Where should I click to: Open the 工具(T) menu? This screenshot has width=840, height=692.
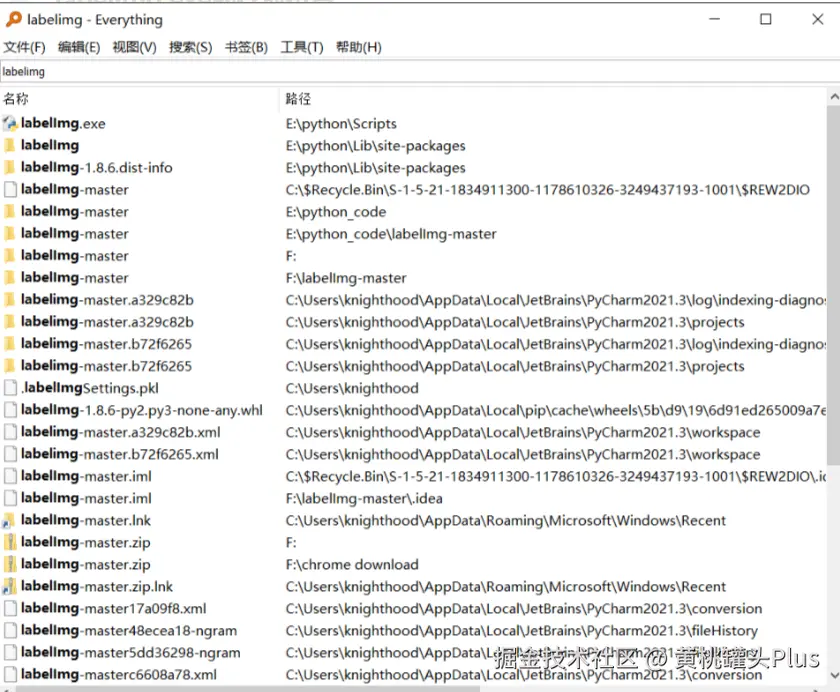(x=302, y=47)
